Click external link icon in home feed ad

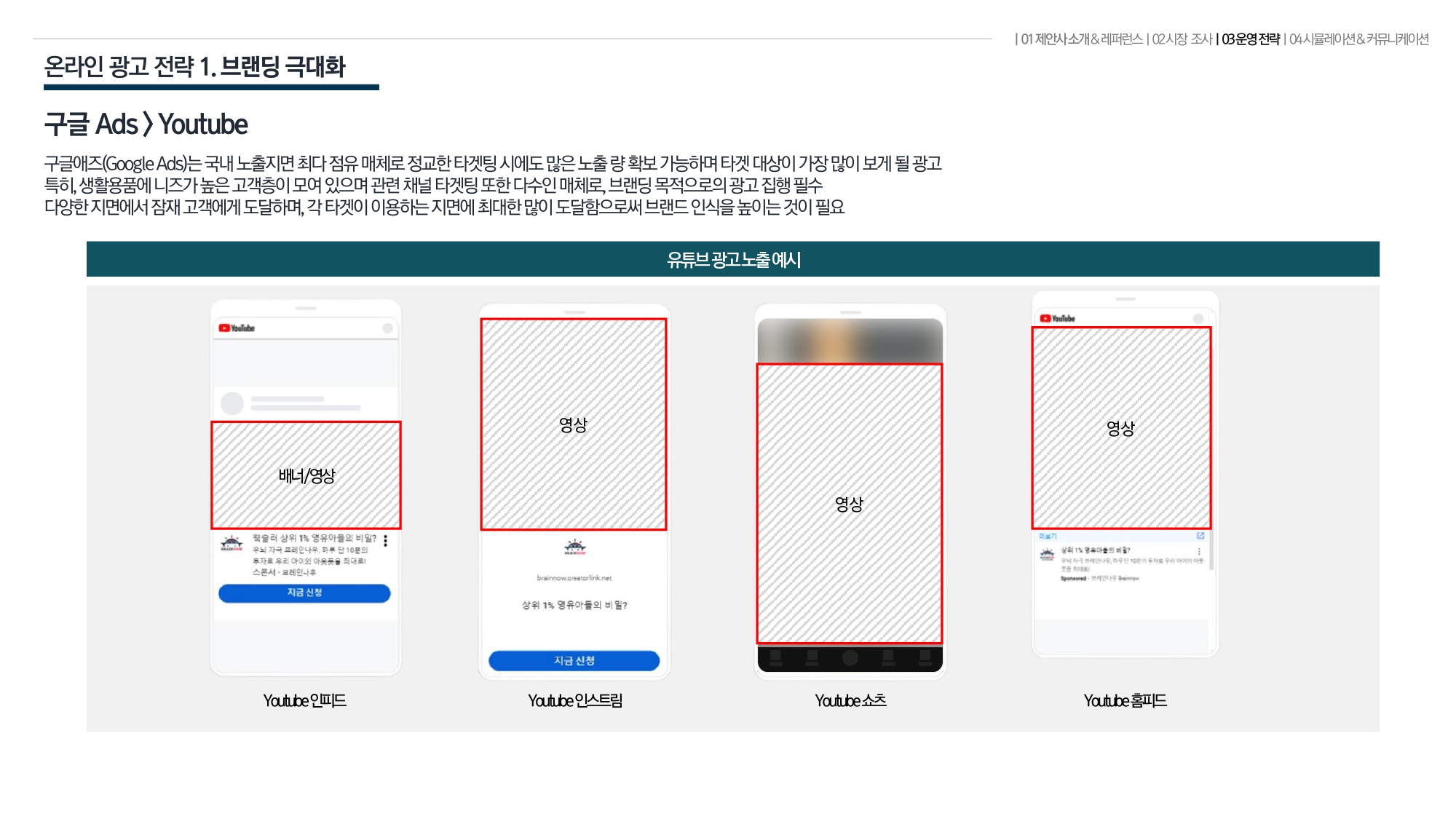(1200, 536)
